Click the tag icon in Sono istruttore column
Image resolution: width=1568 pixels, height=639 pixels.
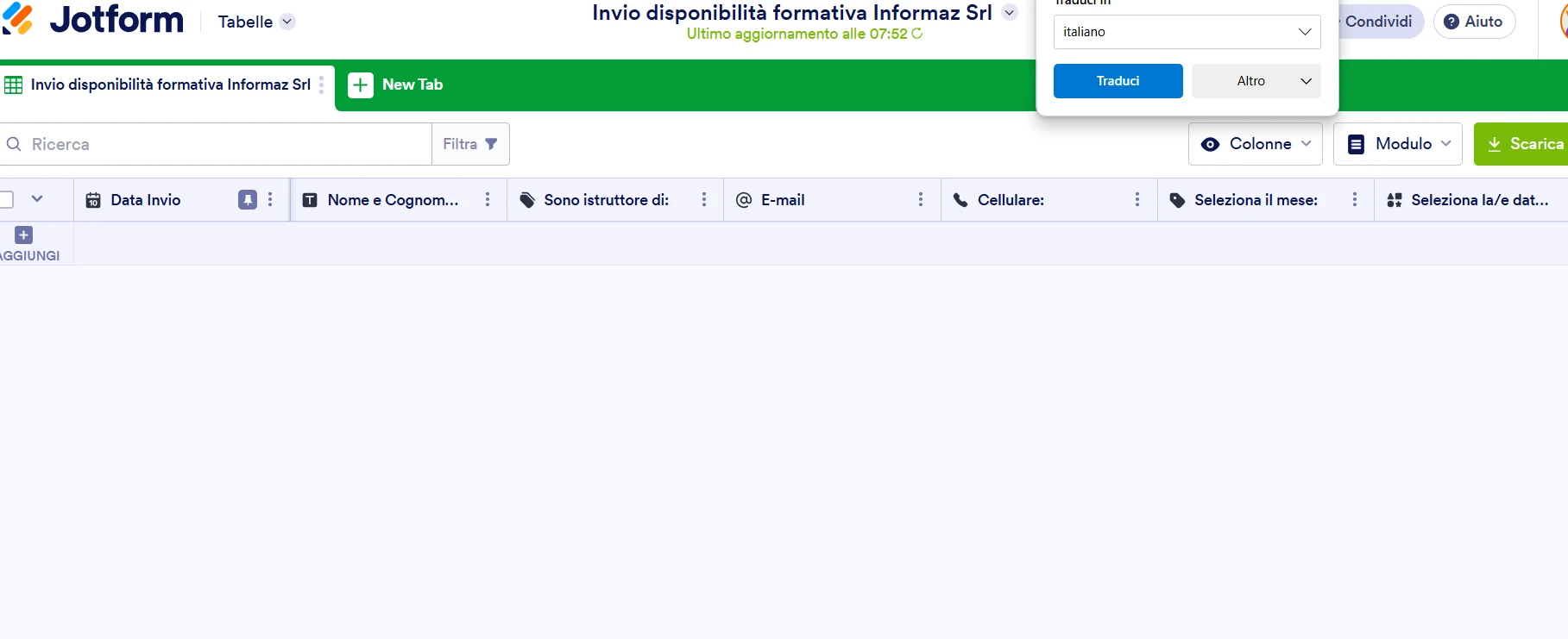click(x=527, y=200)
